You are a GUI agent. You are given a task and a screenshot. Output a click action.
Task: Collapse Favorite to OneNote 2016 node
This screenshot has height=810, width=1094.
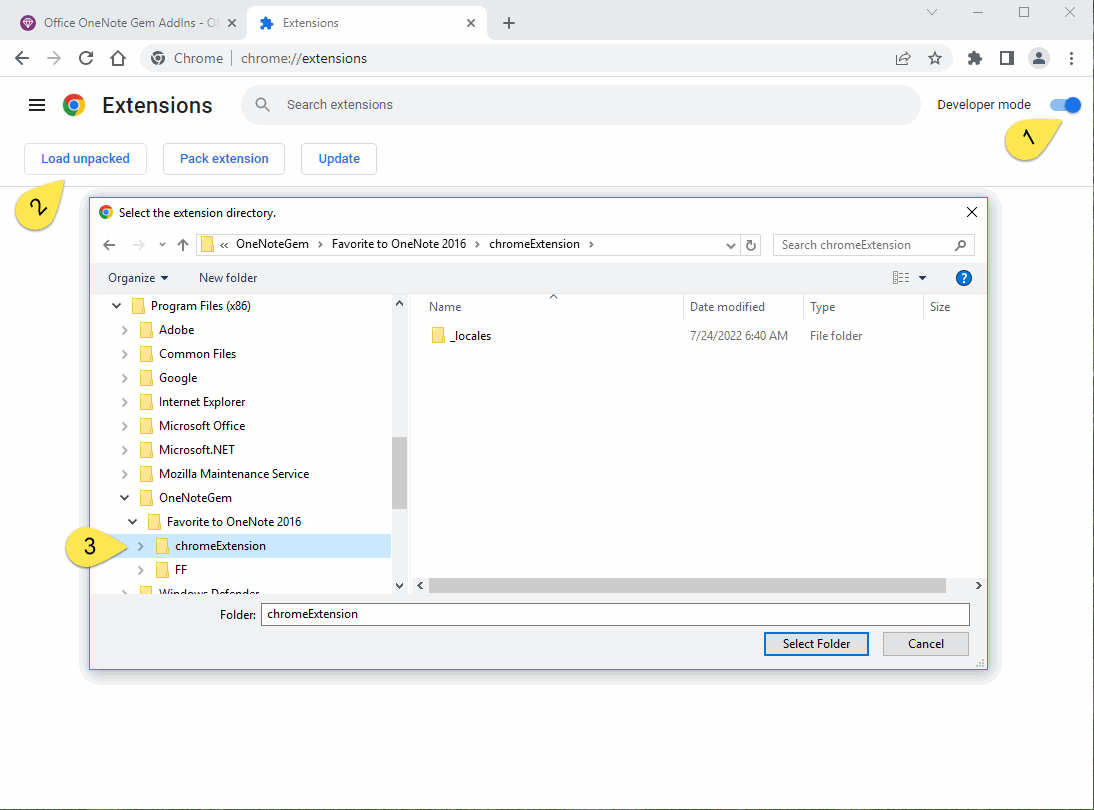[x=133, y=522]
